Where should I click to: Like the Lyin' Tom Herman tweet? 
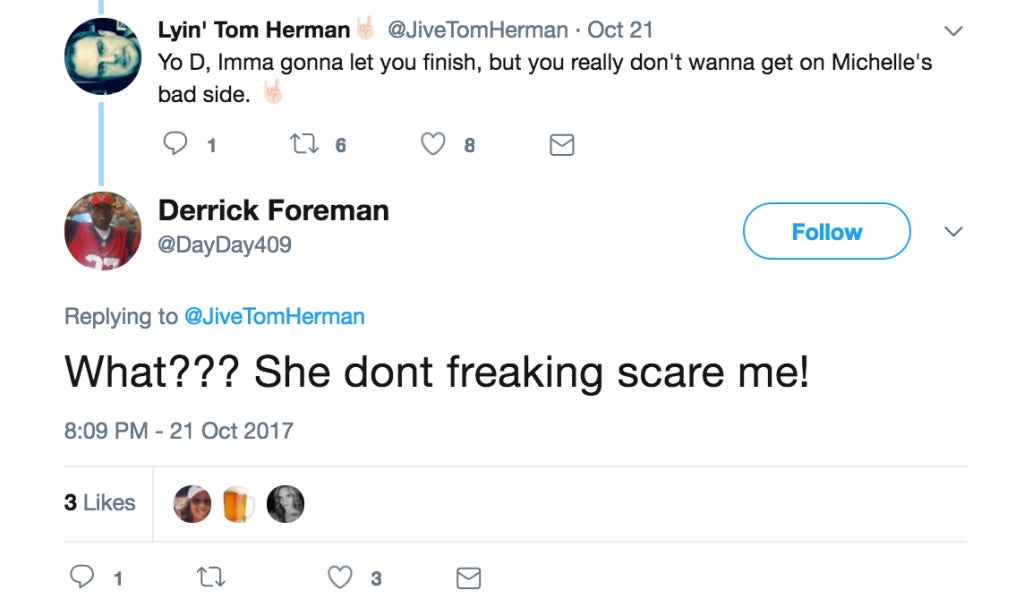432,144
